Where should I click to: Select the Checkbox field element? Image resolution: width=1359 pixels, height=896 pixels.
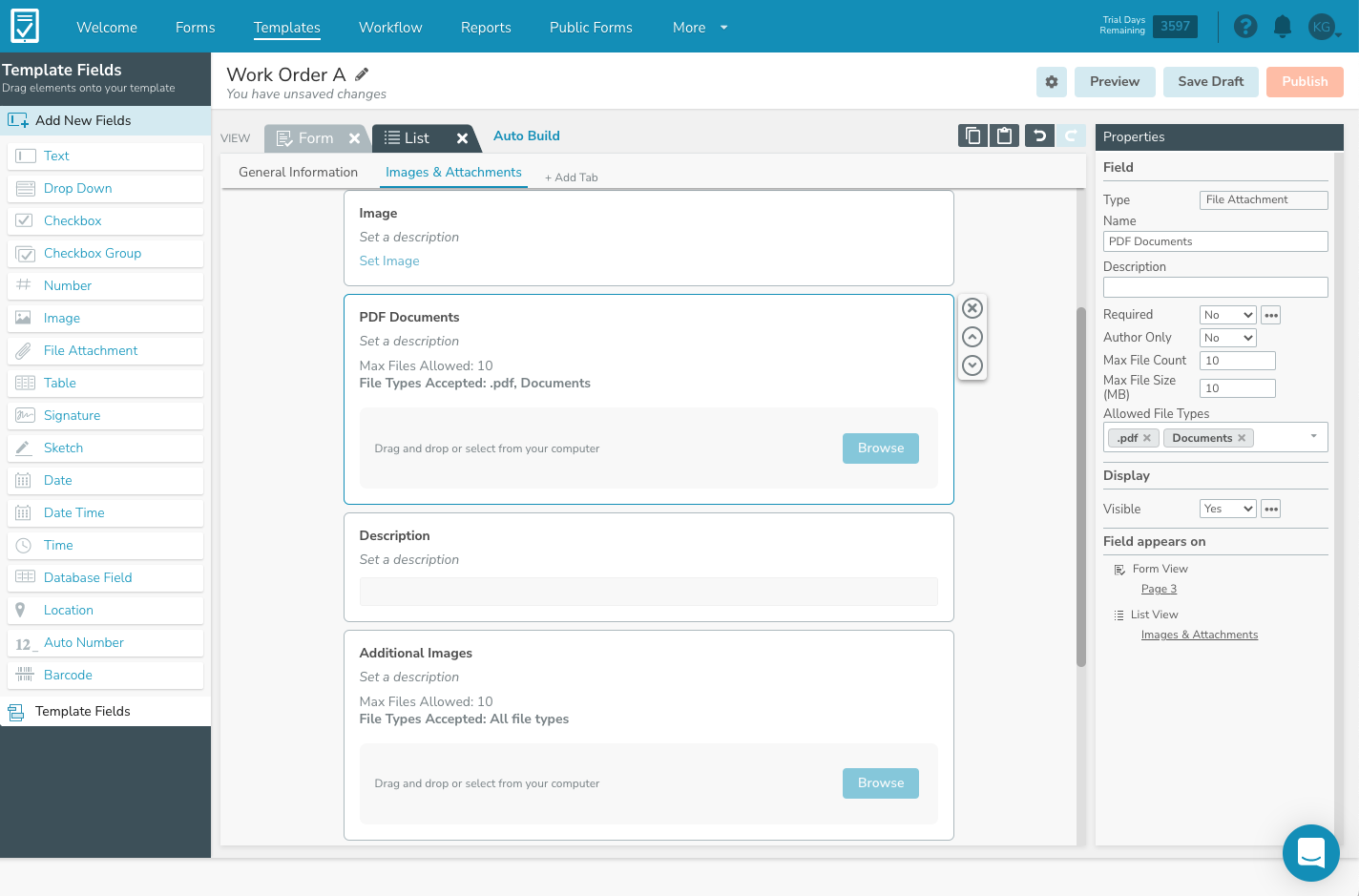[105, 220]
